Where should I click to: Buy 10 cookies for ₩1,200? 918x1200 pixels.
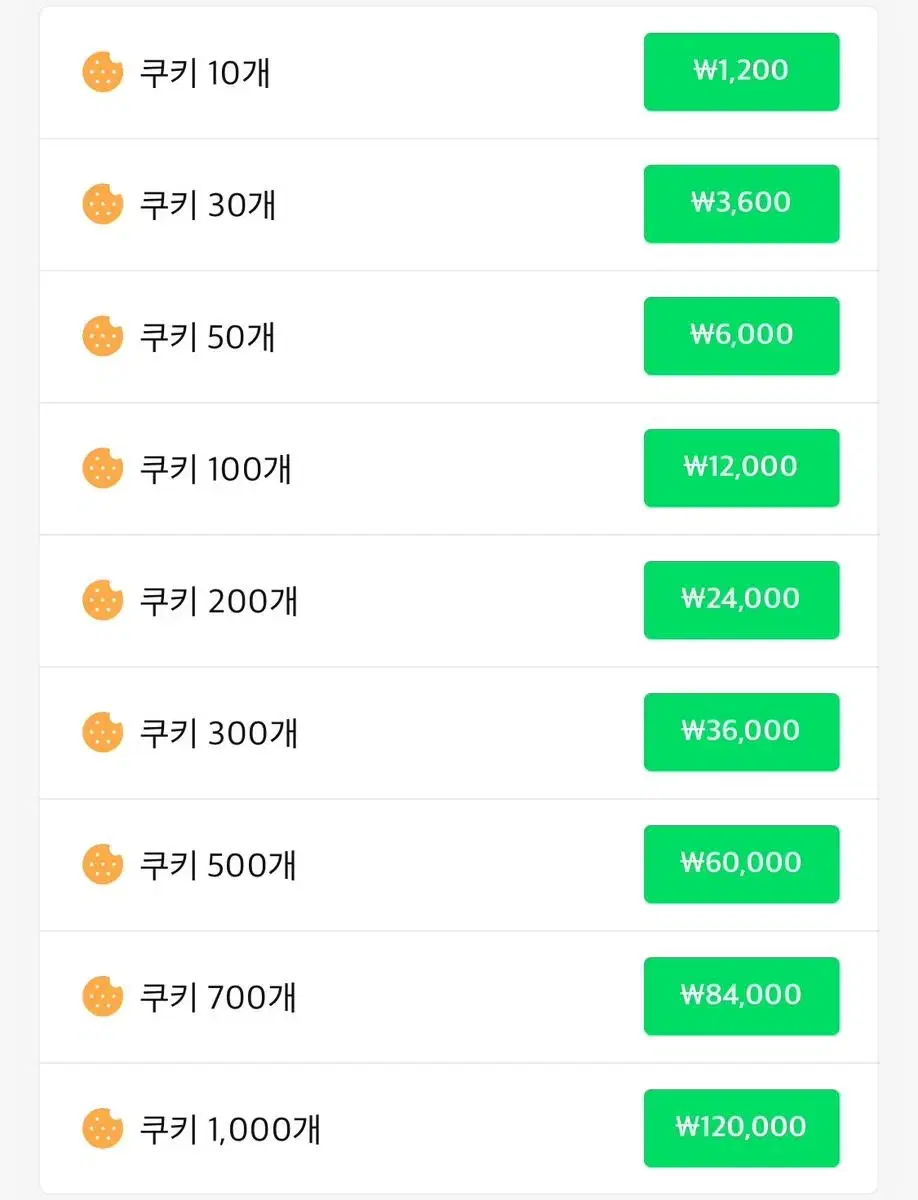(x=741, y=72)
